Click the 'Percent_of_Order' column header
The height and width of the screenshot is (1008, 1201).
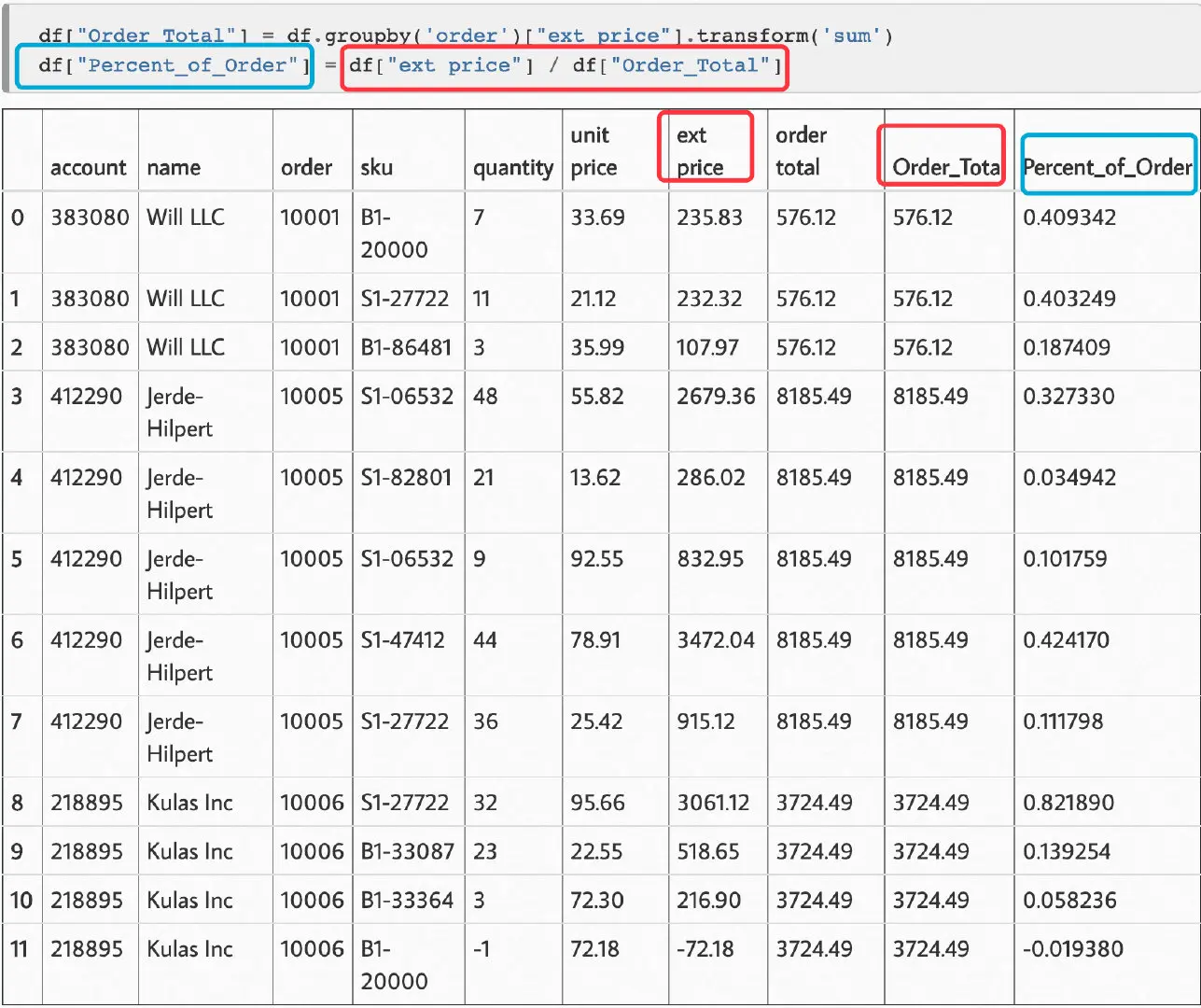coord(1108,167)
